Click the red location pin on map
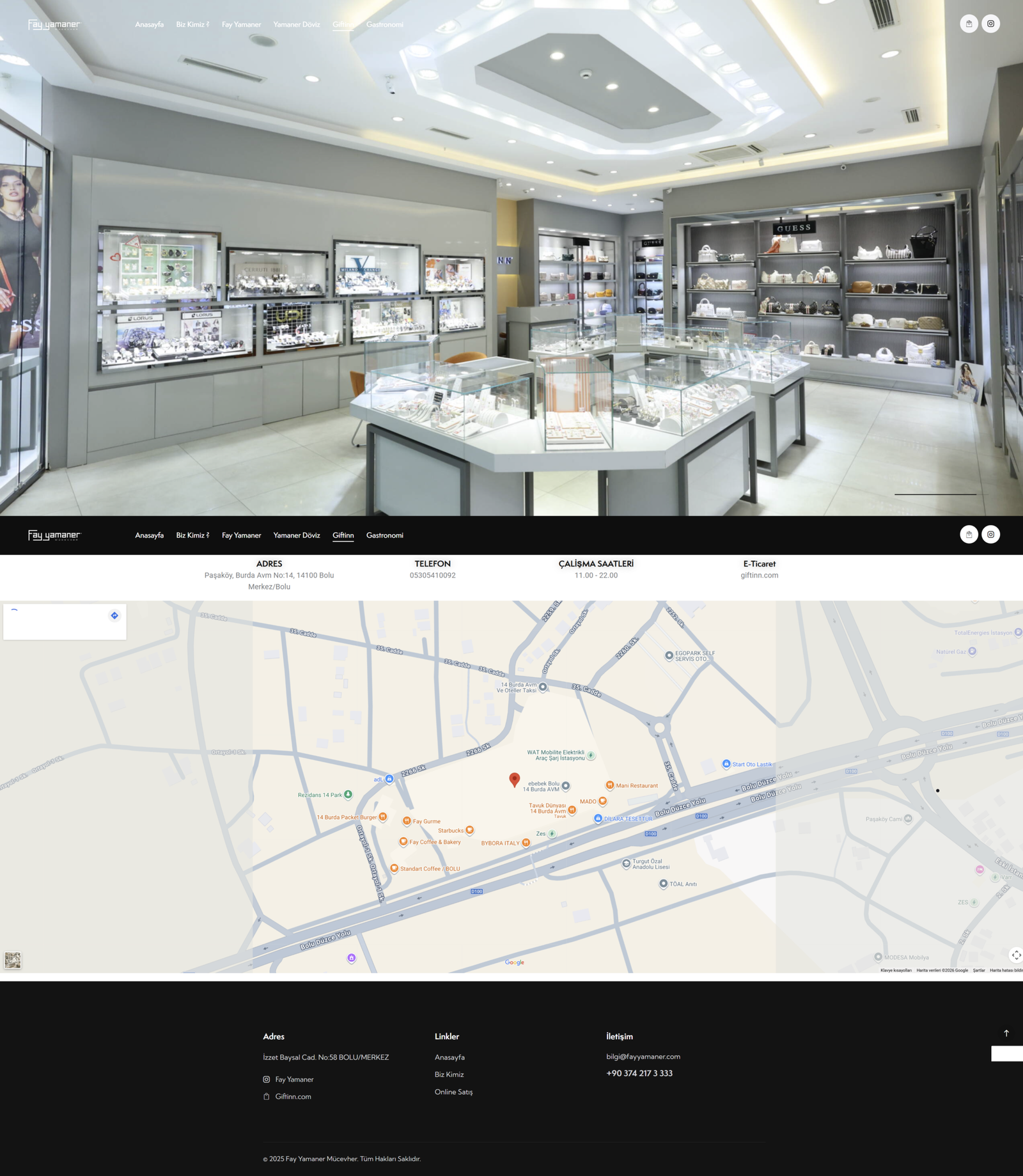This screenshot has width=1023, height=1176. (514, 780)
